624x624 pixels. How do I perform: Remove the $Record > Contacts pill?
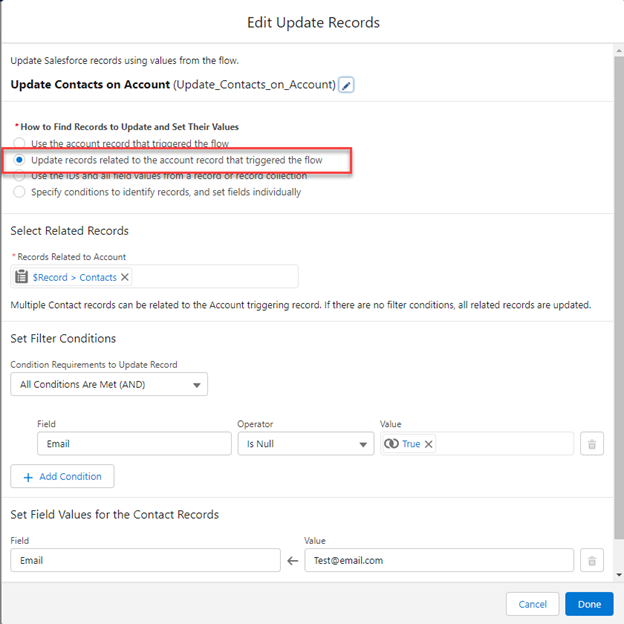pyautogui.click(x=125, y=277)
